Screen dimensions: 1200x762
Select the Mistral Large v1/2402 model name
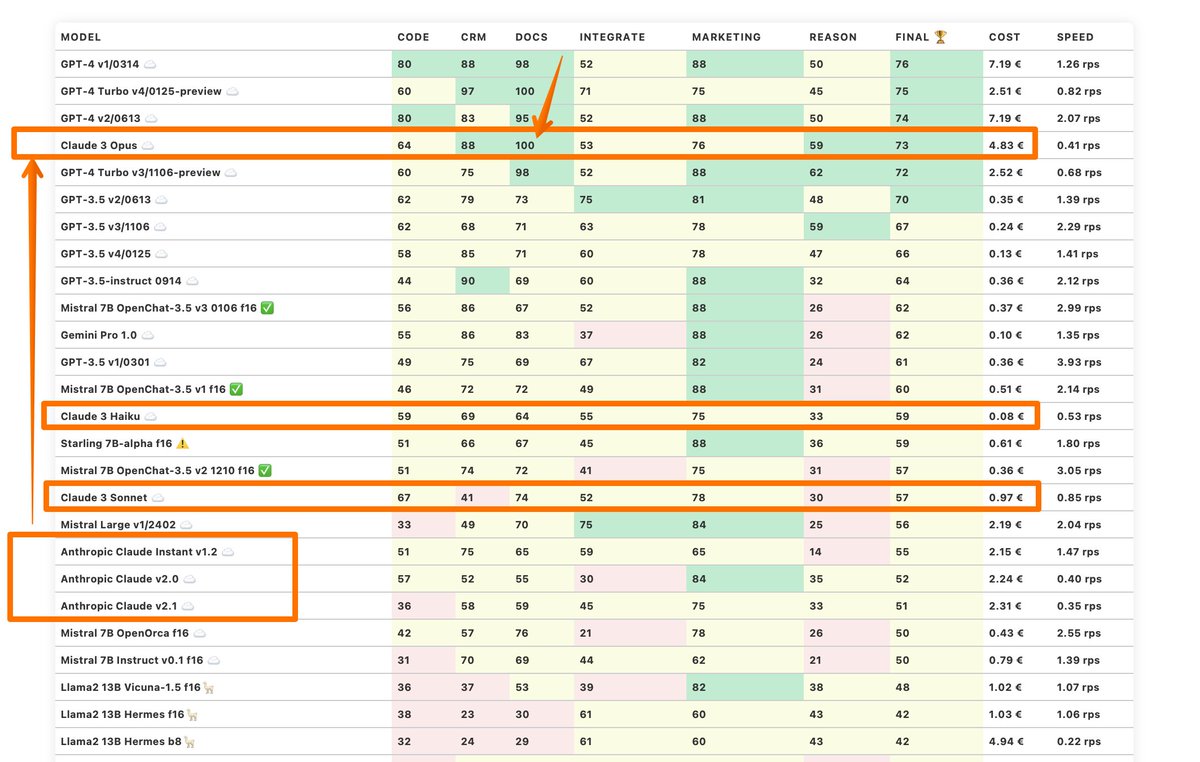point(118,524)
